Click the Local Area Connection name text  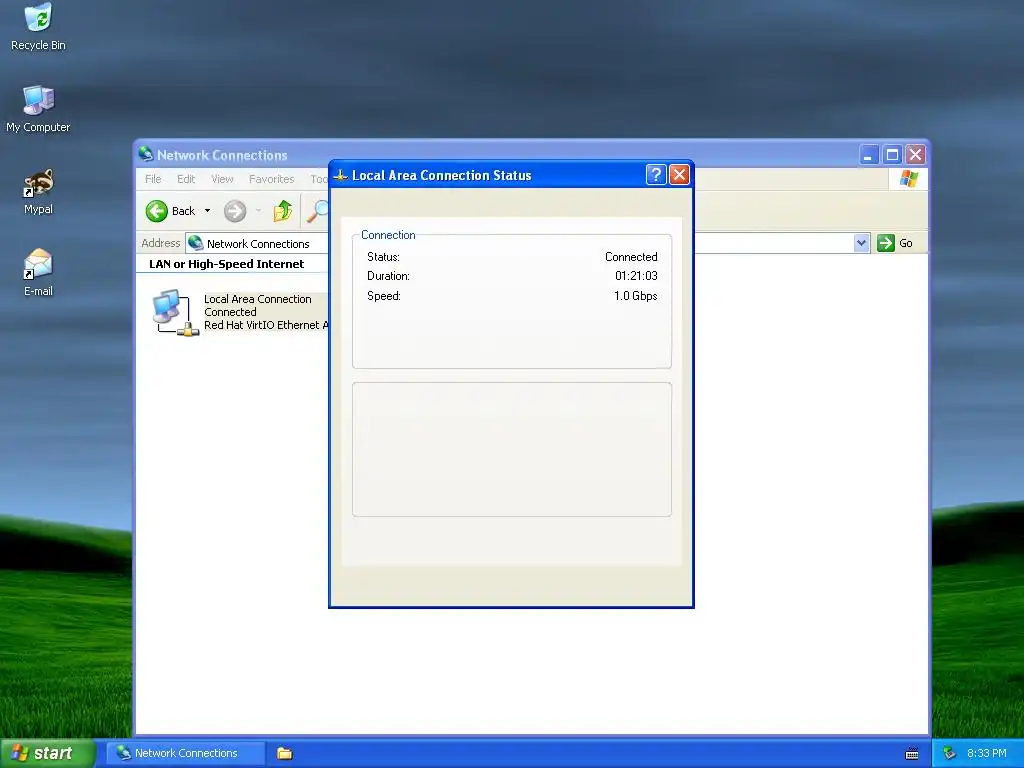(257, 299)
